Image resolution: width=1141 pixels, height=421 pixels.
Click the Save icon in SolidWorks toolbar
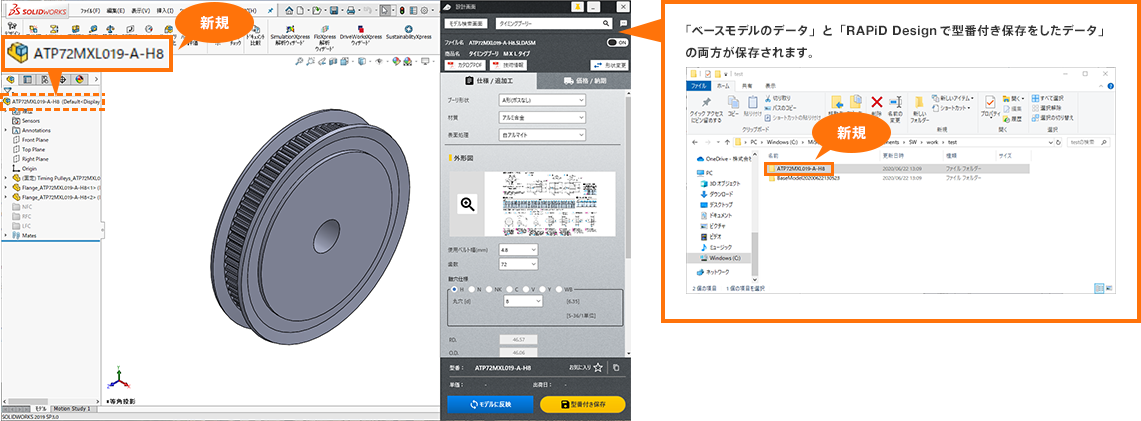[x=333, y=11]
